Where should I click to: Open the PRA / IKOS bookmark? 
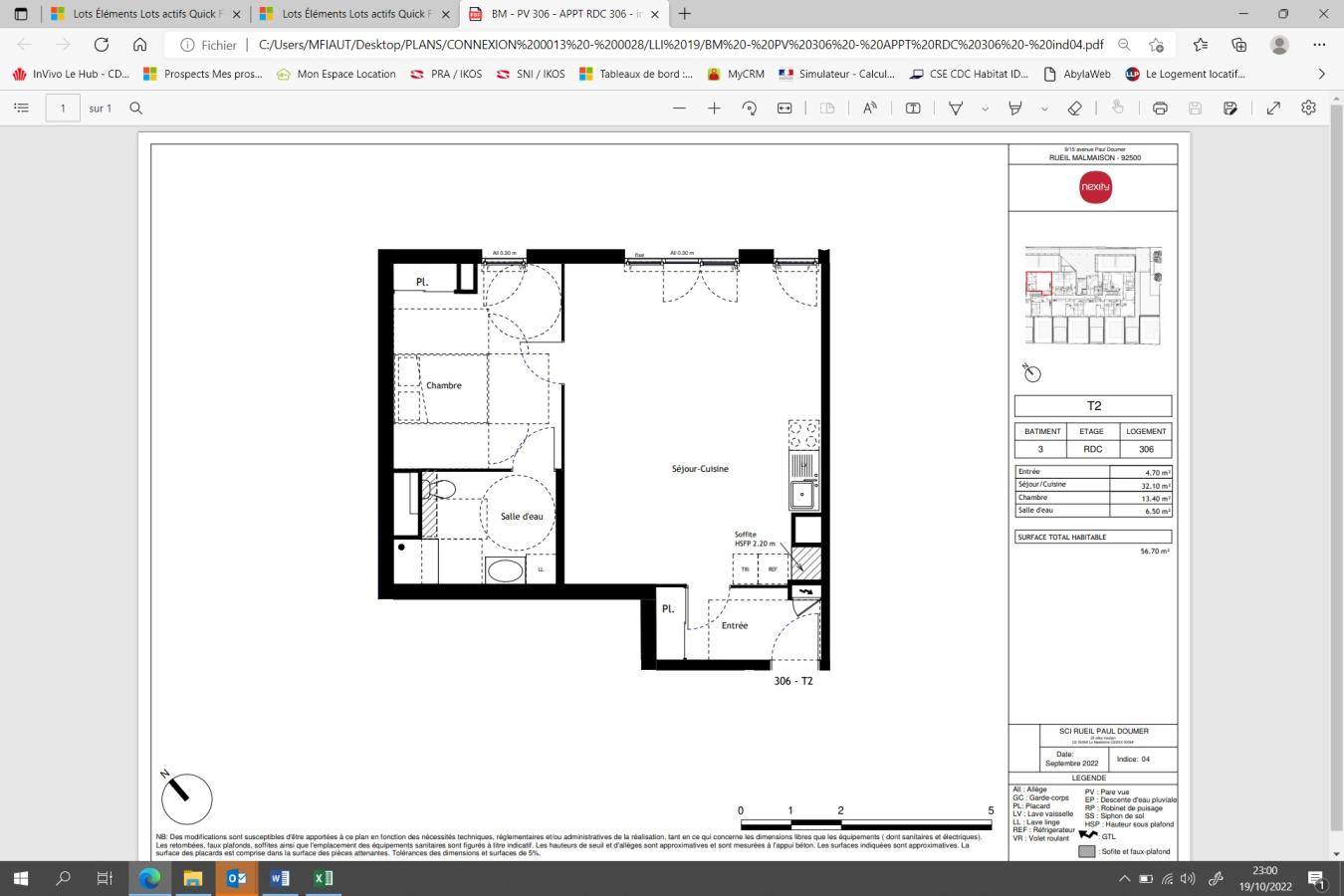click(x=446, y=74)
